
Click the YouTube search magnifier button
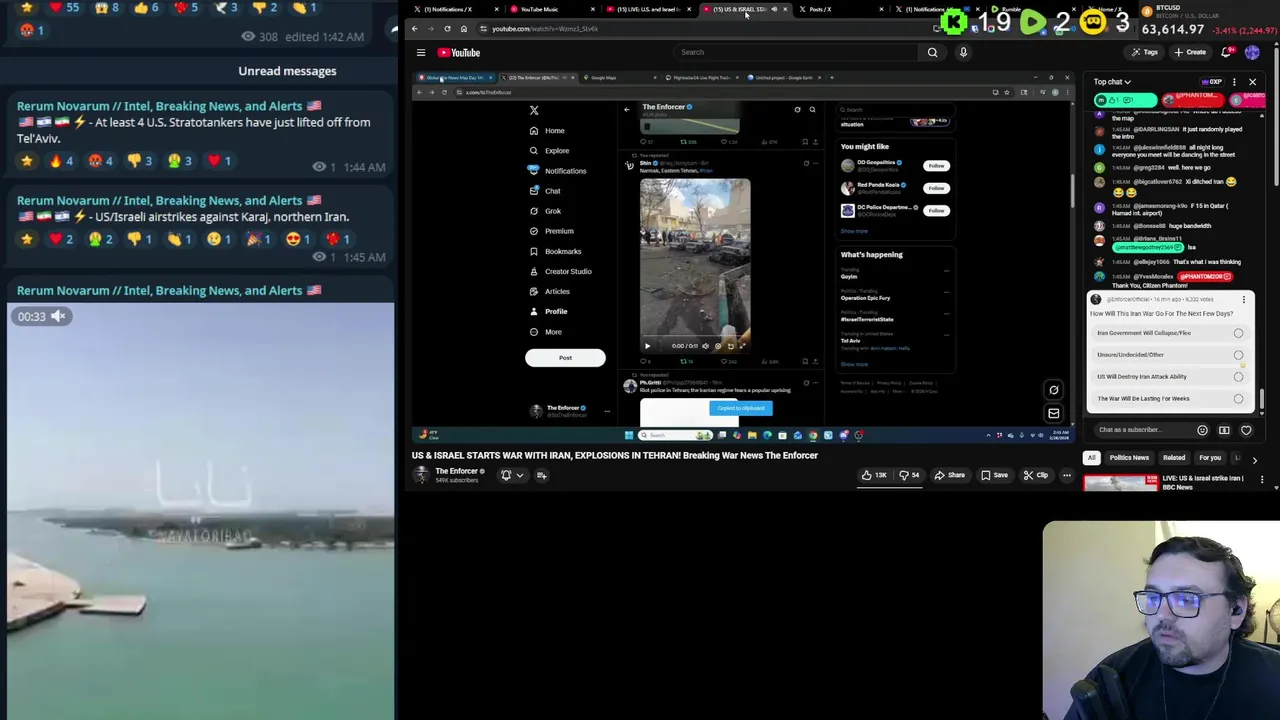pos(932,52)
